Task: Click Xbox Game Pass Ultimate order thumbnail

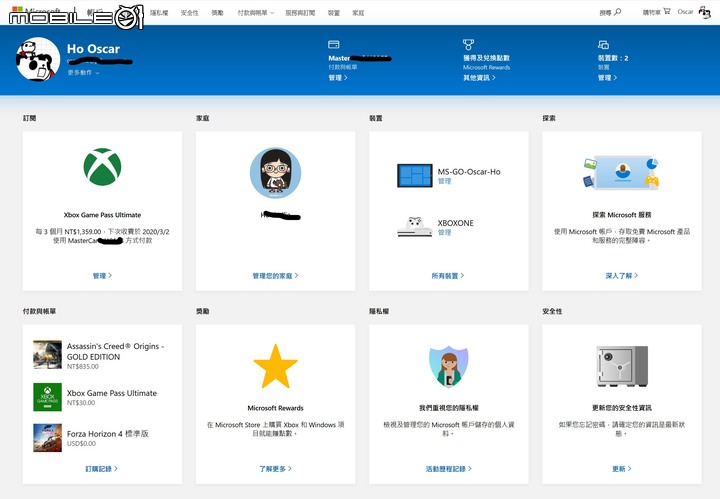Action: coord(47,397)
